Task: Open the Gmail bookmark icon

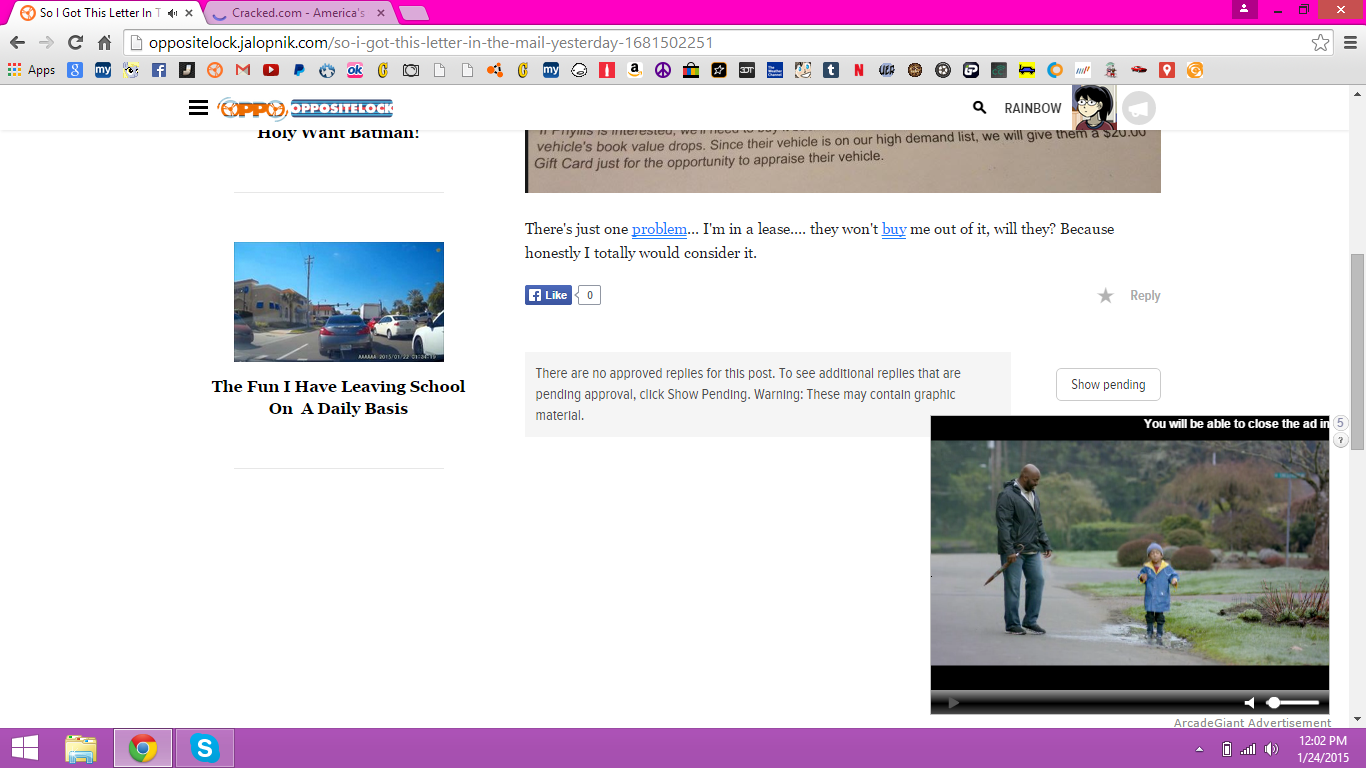Action: (243, 70)
